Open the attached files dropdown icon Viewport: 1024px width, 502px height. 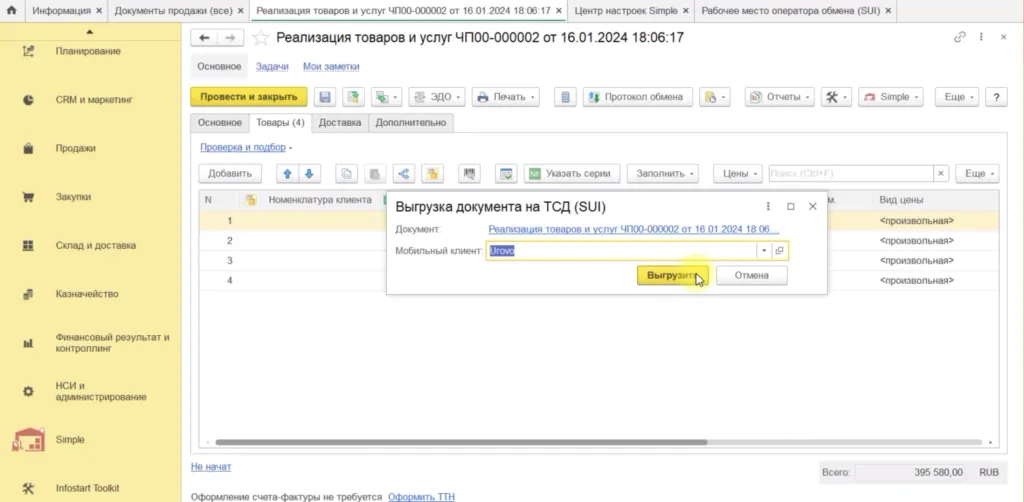click(714, 97)
